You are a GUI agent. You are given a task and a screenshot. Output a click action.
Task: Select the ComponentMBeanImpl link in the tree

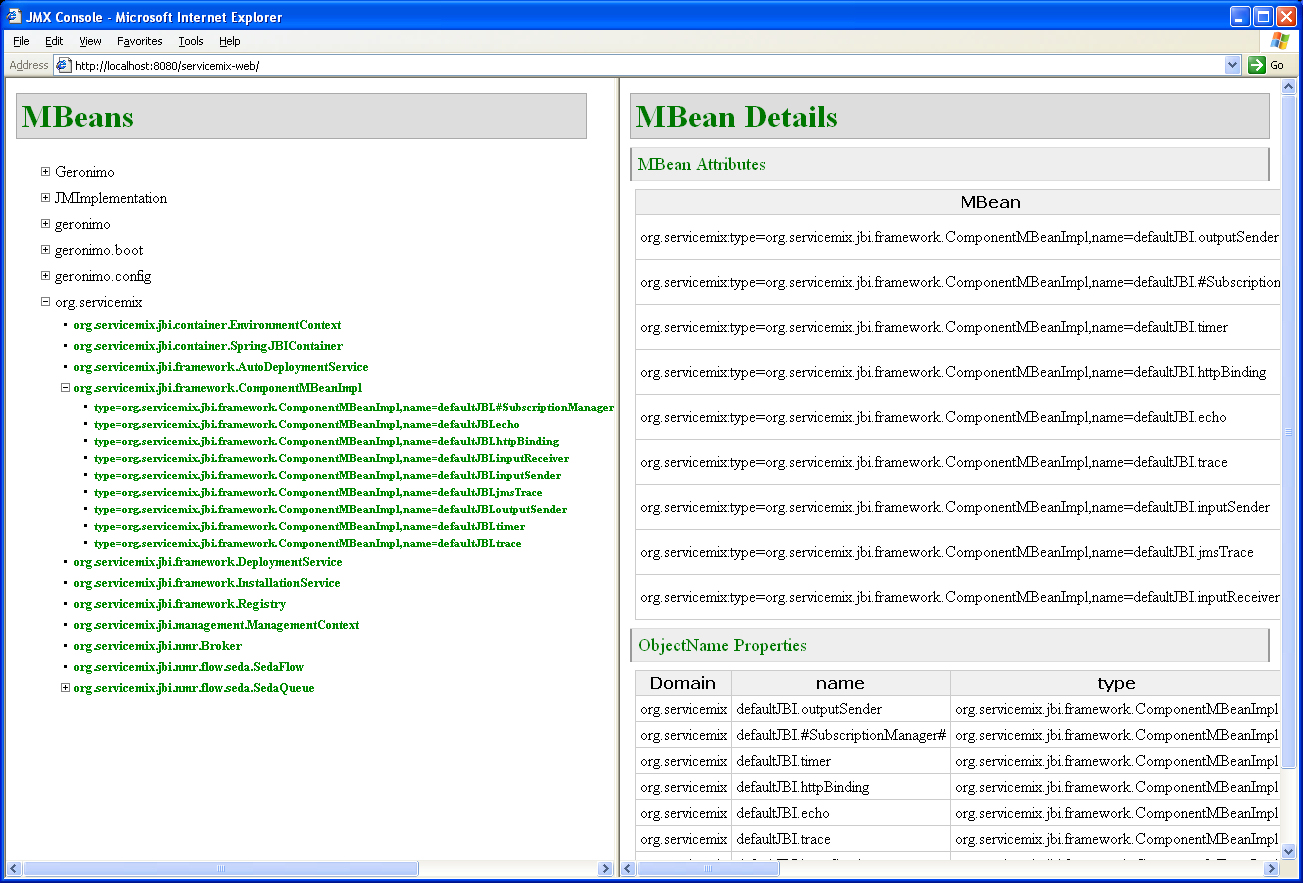(x=217, y=388)
